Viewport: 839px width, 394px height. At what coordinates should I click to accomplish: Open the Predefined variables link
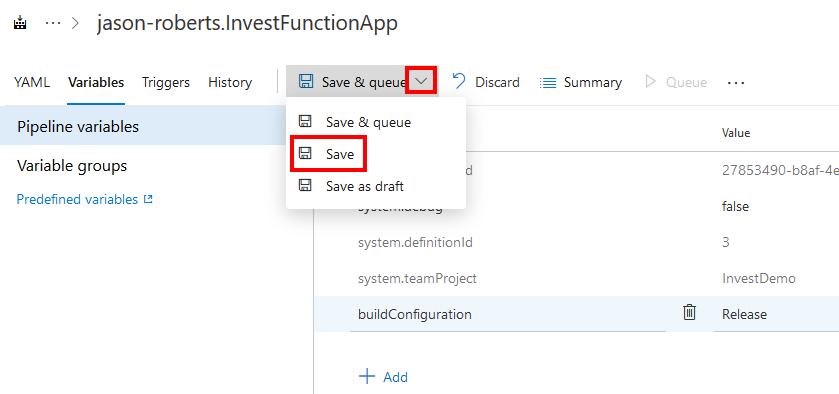(x=85, y=199)
